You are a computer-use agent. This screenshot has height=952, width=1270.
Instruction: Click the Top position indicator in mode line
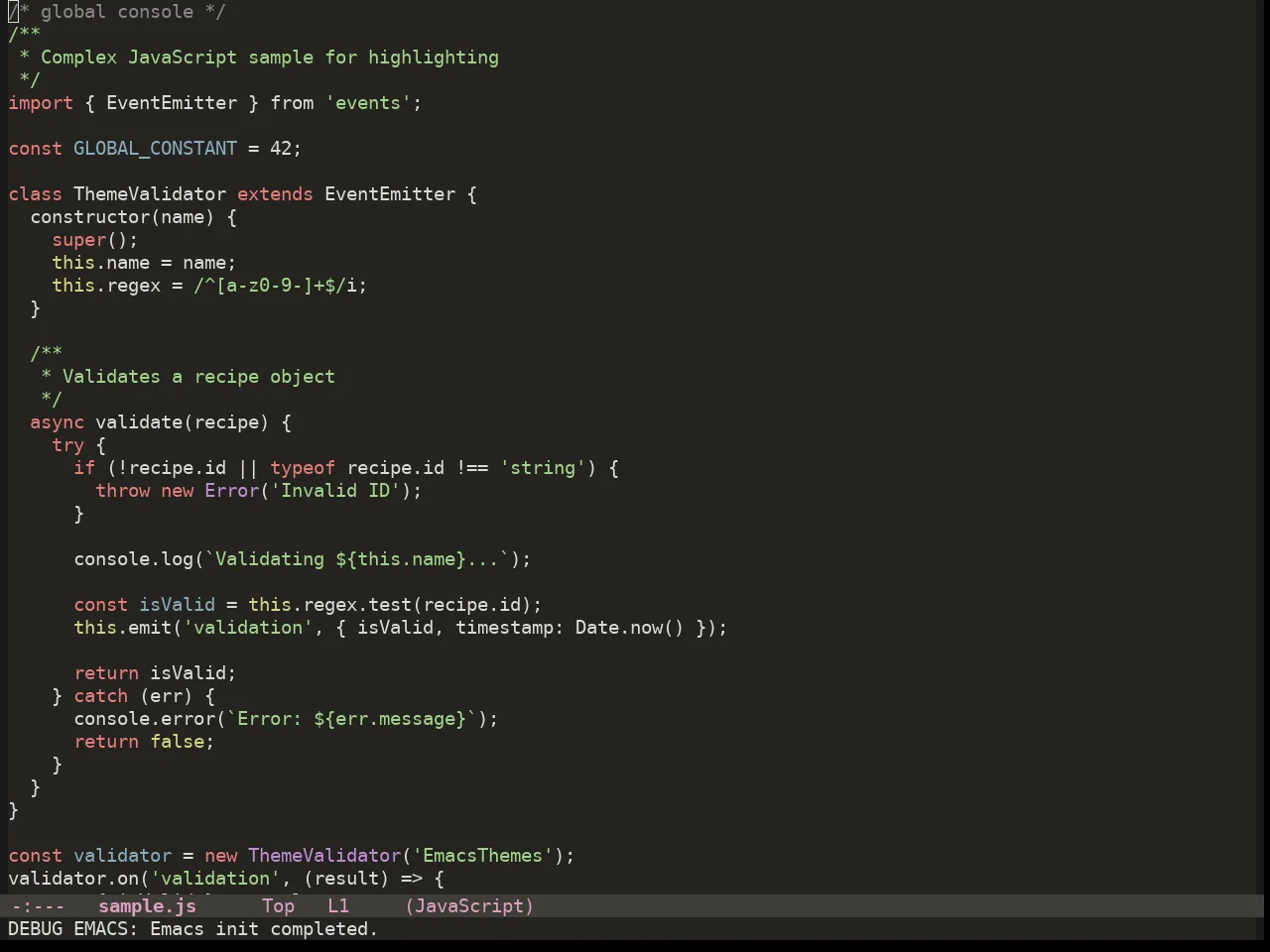coord(278,906)
